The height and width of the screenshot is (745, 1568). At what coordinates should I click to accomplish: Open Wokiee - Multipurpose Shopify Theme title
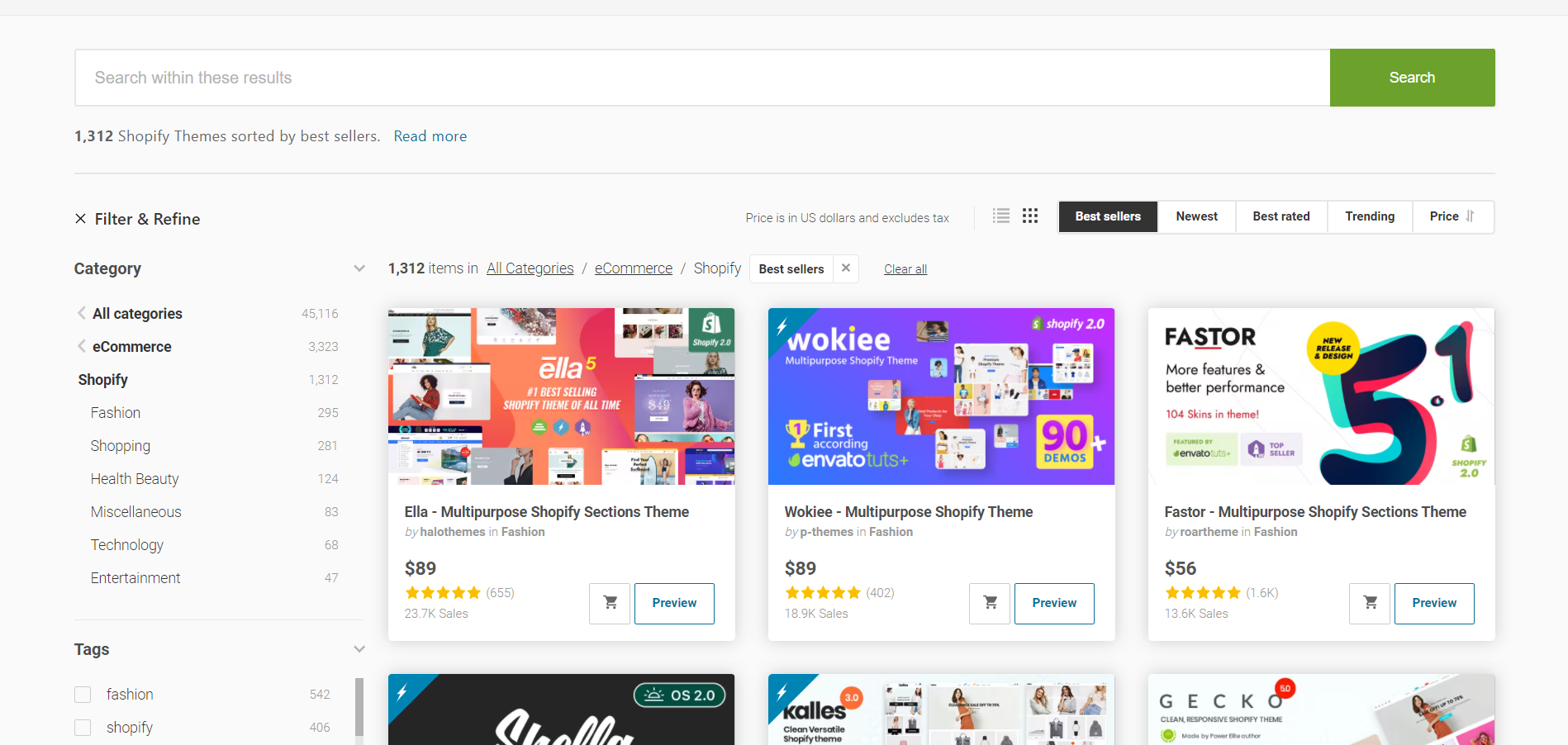pos(909,512)
